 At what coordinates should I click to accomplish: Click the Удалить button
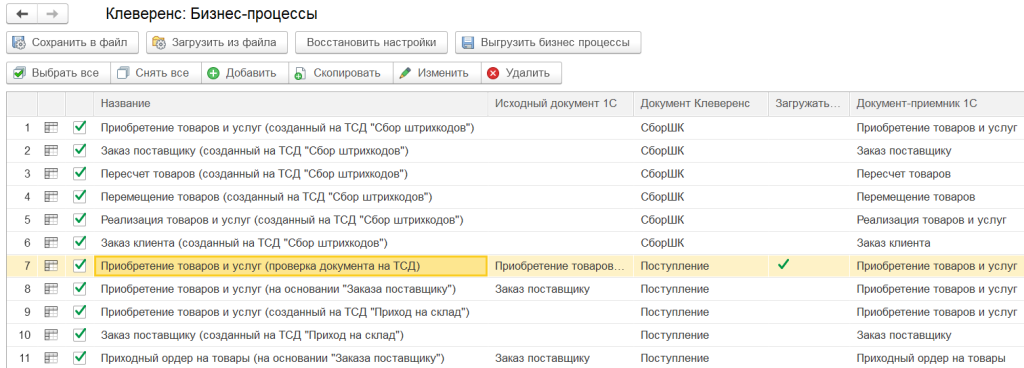coord(521,73)
